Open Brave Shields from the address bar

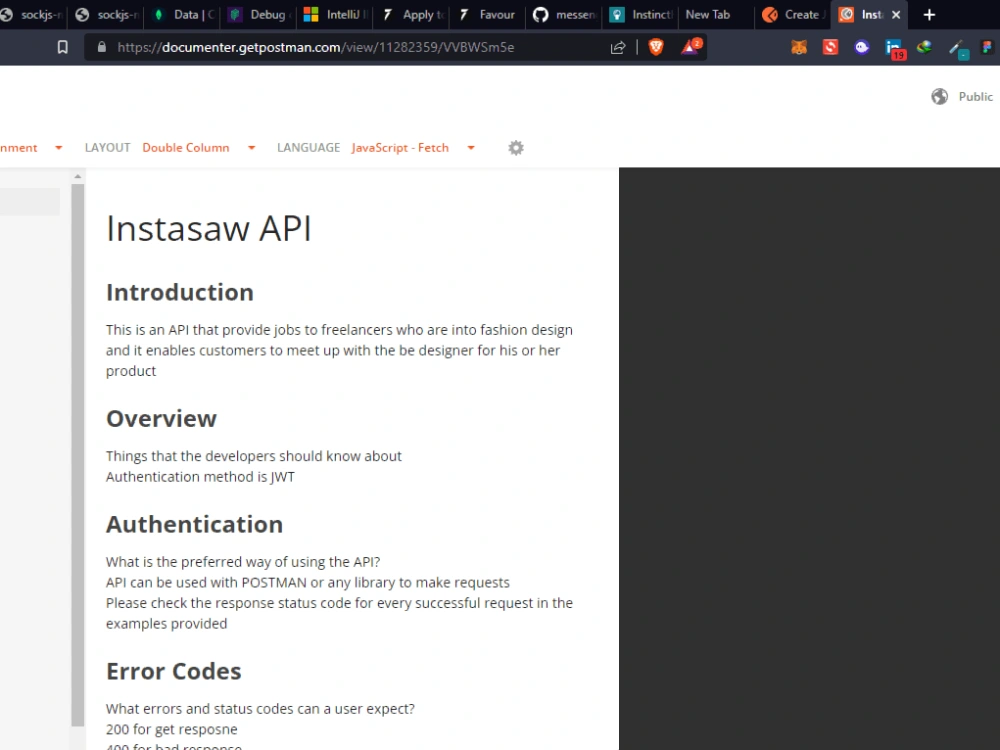pyautogui.click(x=656, y=46)
